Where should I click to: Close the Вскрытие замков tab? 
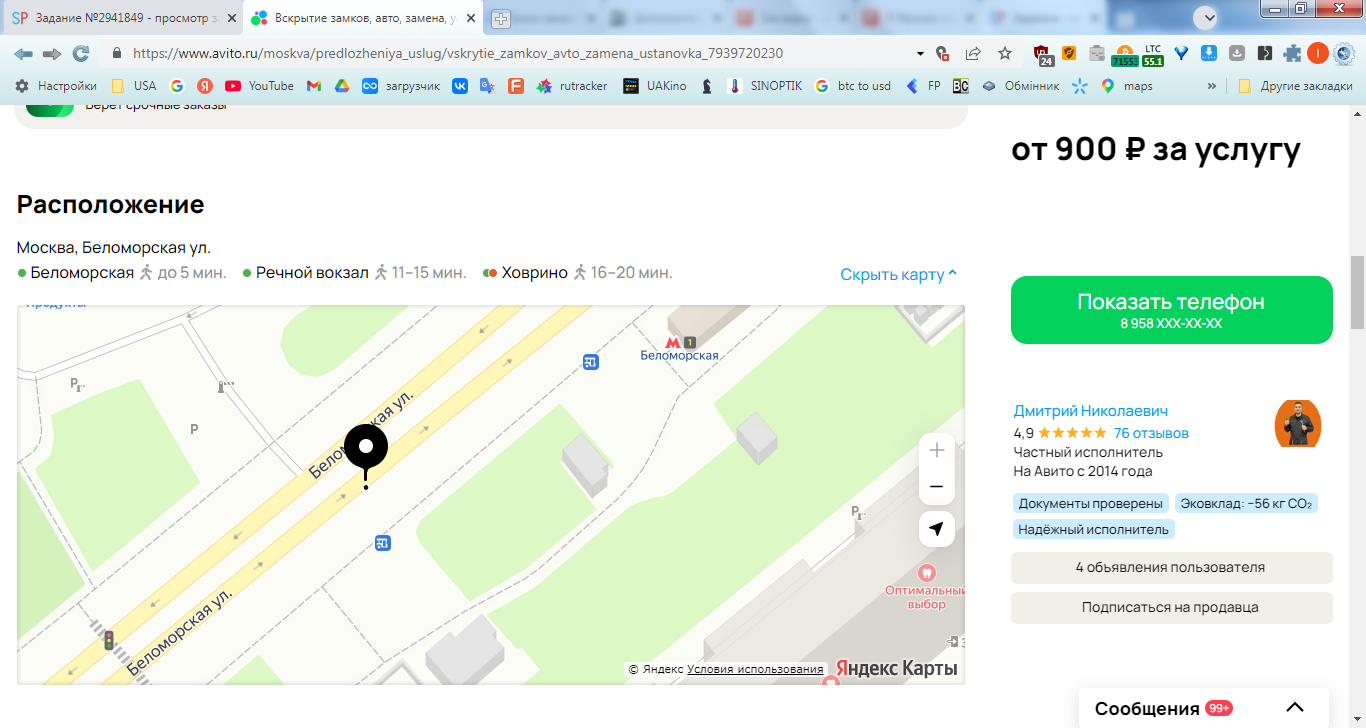pos(471,18)
